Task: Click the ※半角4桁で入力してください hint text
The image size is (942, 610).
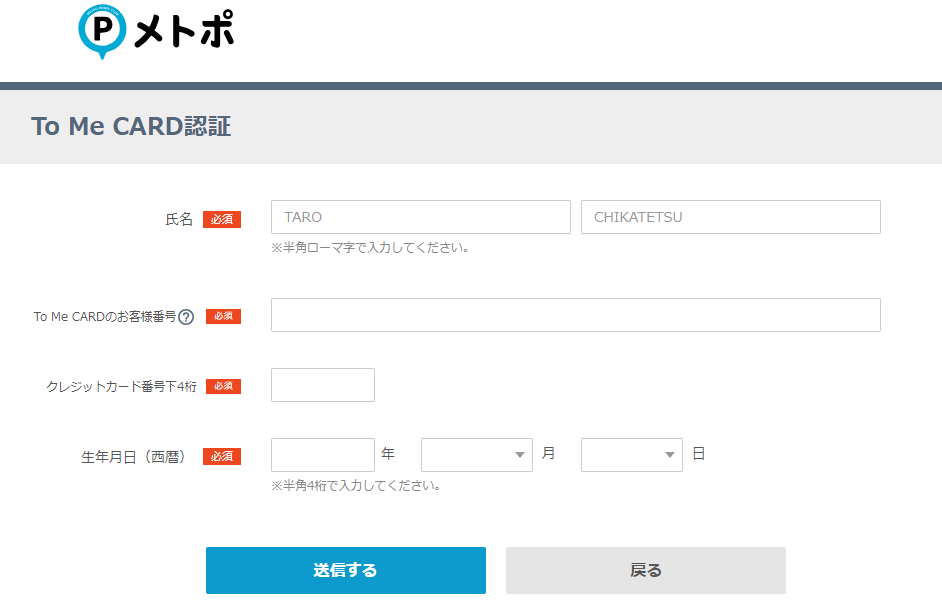Action: pos(356,486)
